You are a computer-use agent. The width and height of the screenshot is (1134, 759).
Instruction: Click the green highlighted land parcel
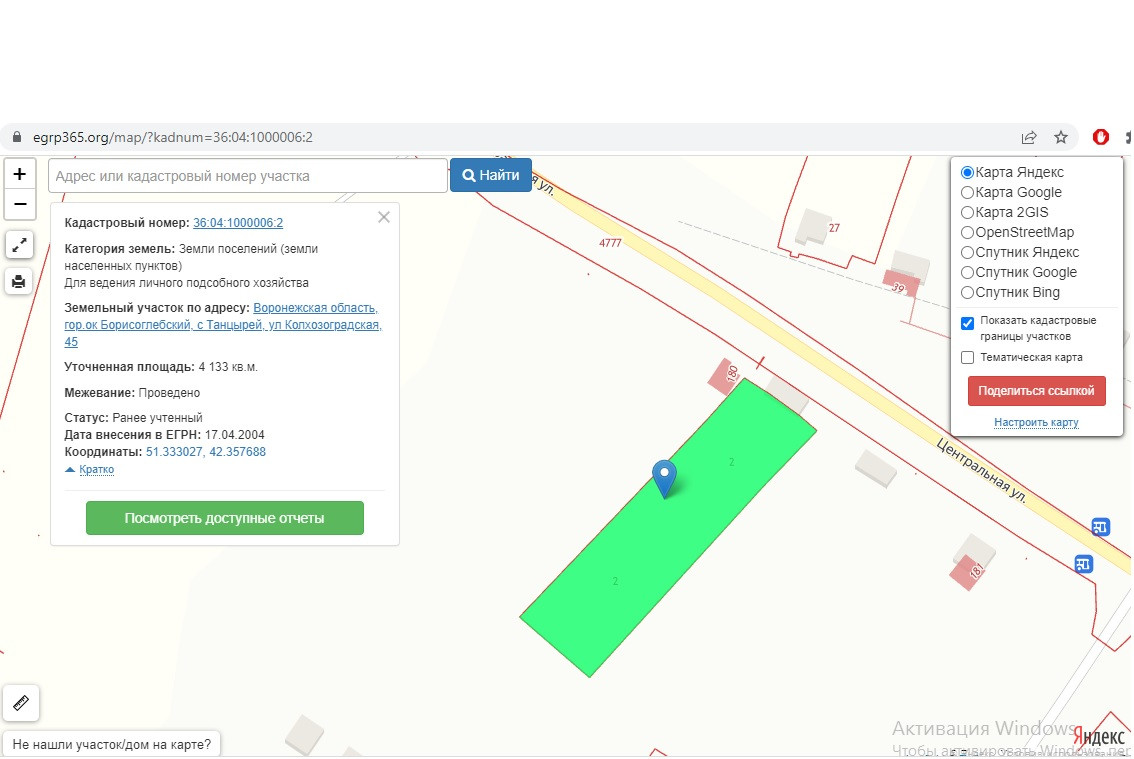click(x=668, y=528)
